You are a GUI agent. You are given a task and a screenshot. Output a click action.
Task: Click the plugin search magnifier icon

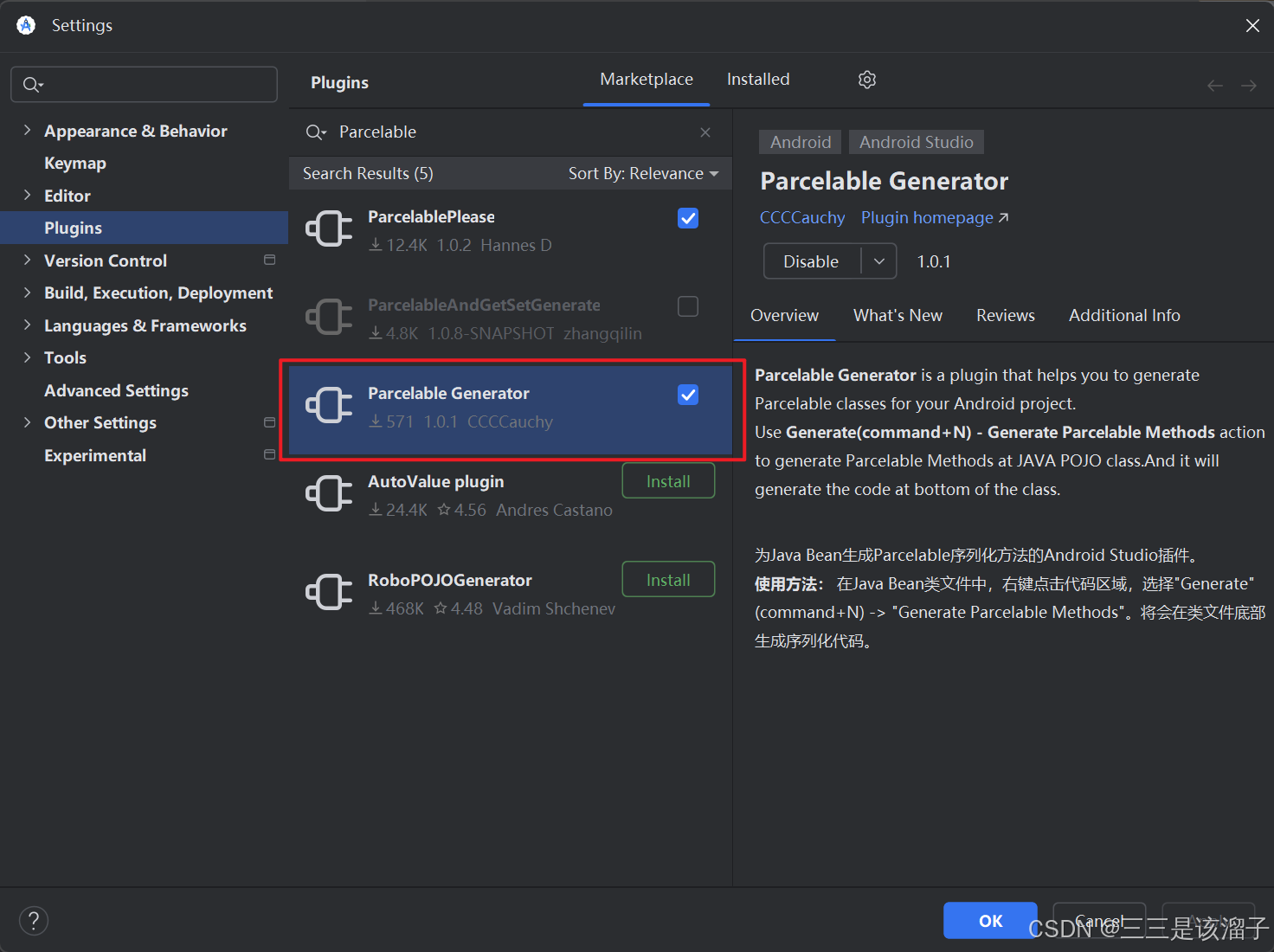[315, 132]
